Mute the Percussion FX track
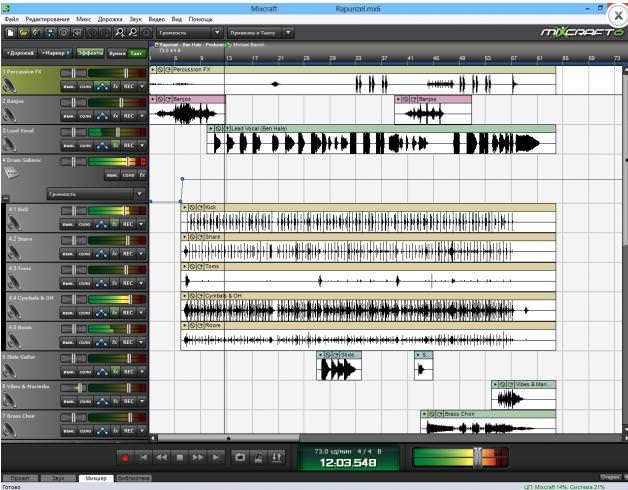This screenshot has height=490, width=628. pos(69,86)
